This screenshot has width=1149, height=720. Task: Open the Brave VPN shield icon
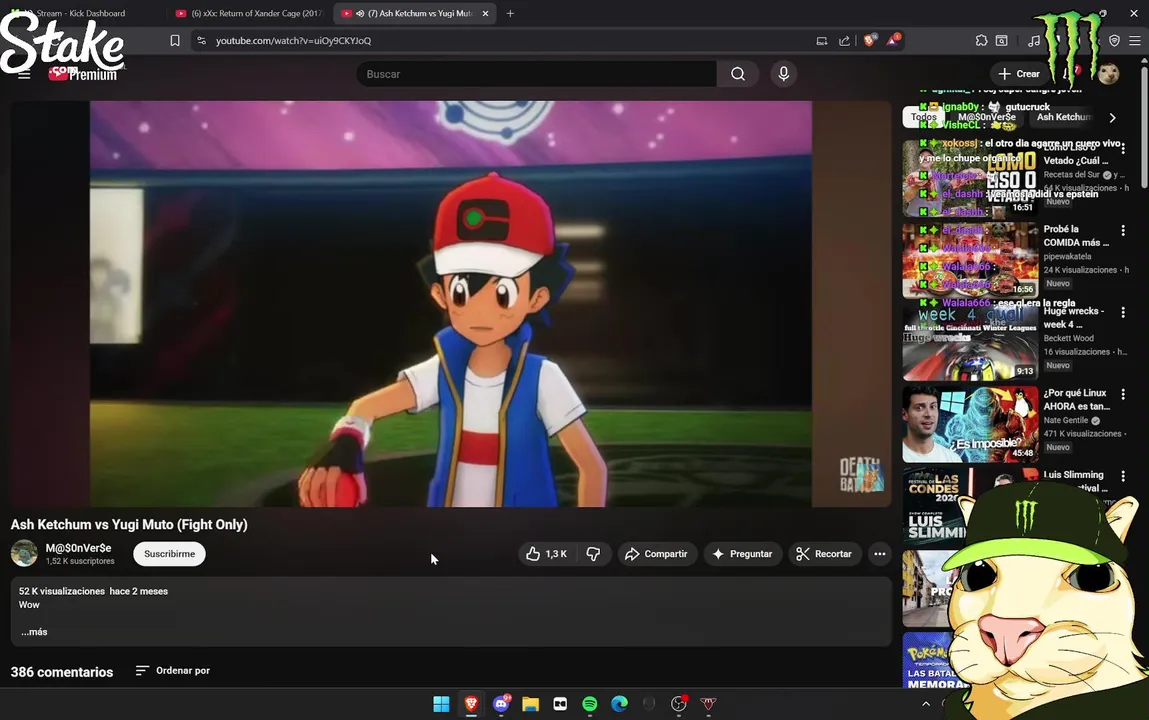[x=1114, y=41]
